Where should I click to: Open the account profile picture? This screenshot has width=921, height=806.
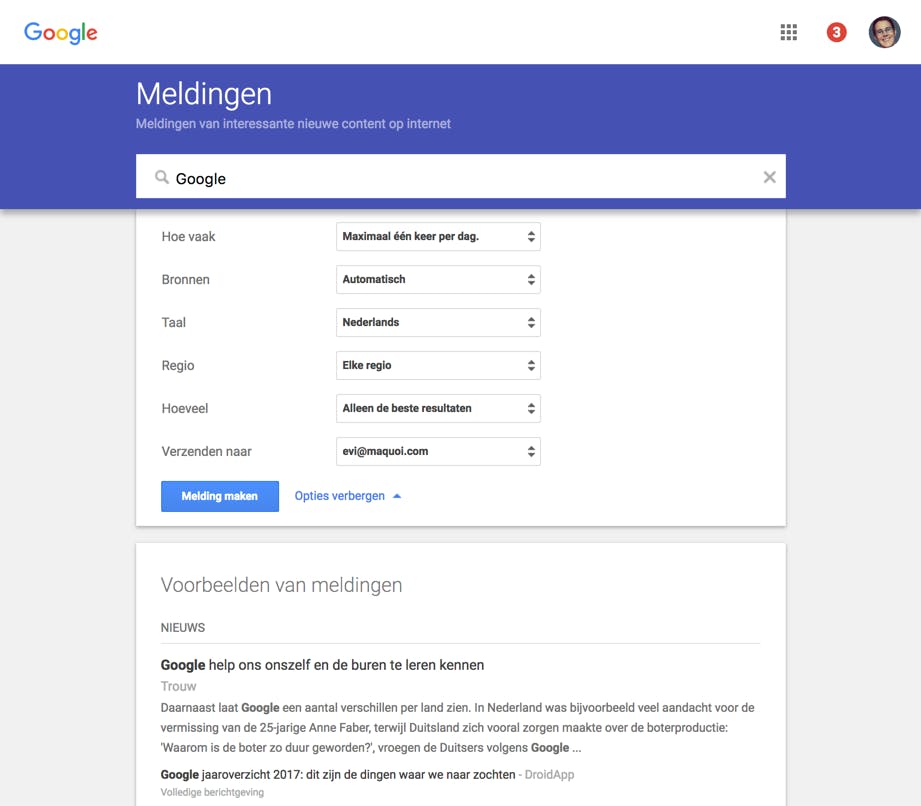point(884,32)
